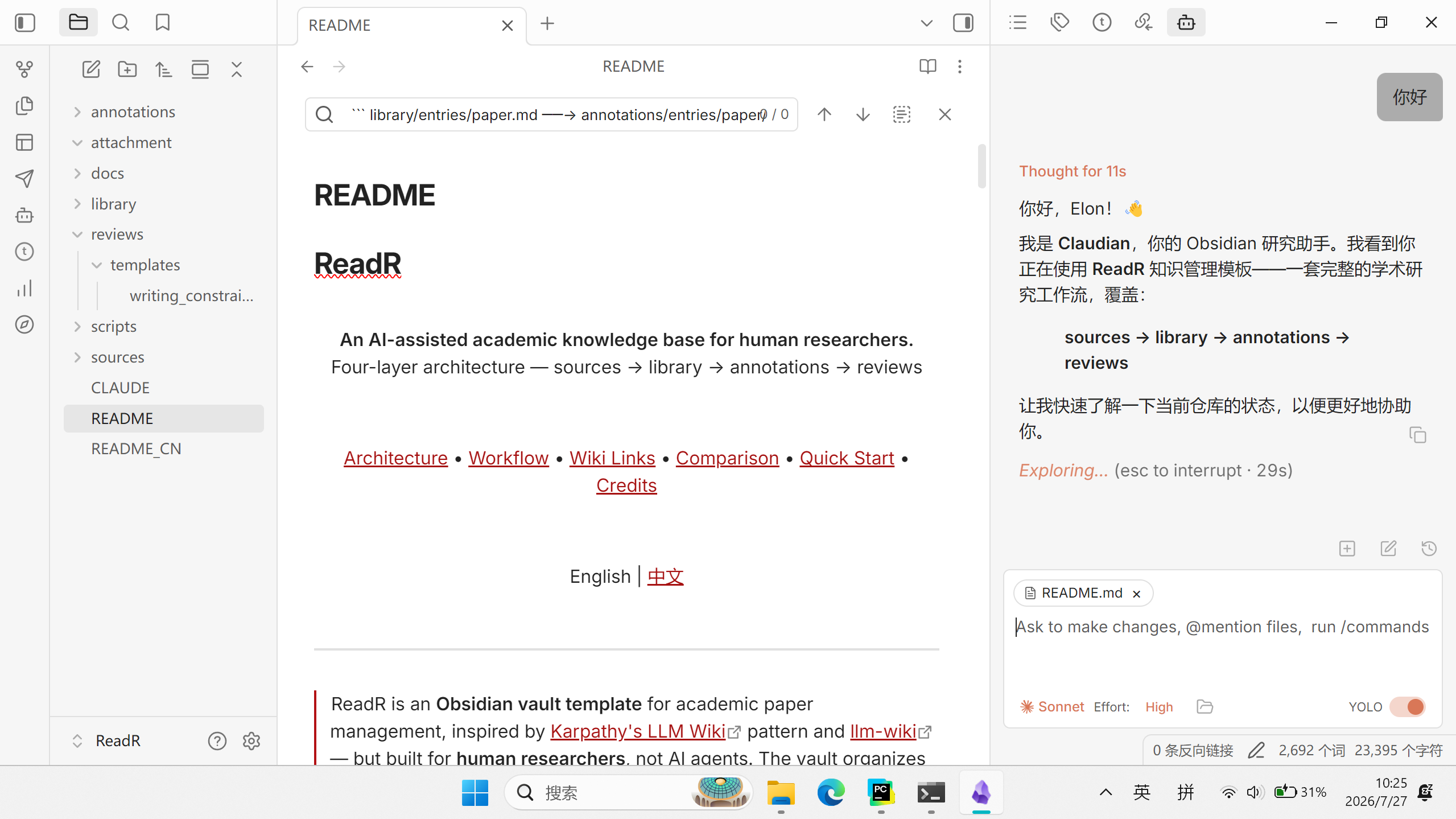Click the bar chart ribbon icon
1456x819 pixels.
(24, 289)
